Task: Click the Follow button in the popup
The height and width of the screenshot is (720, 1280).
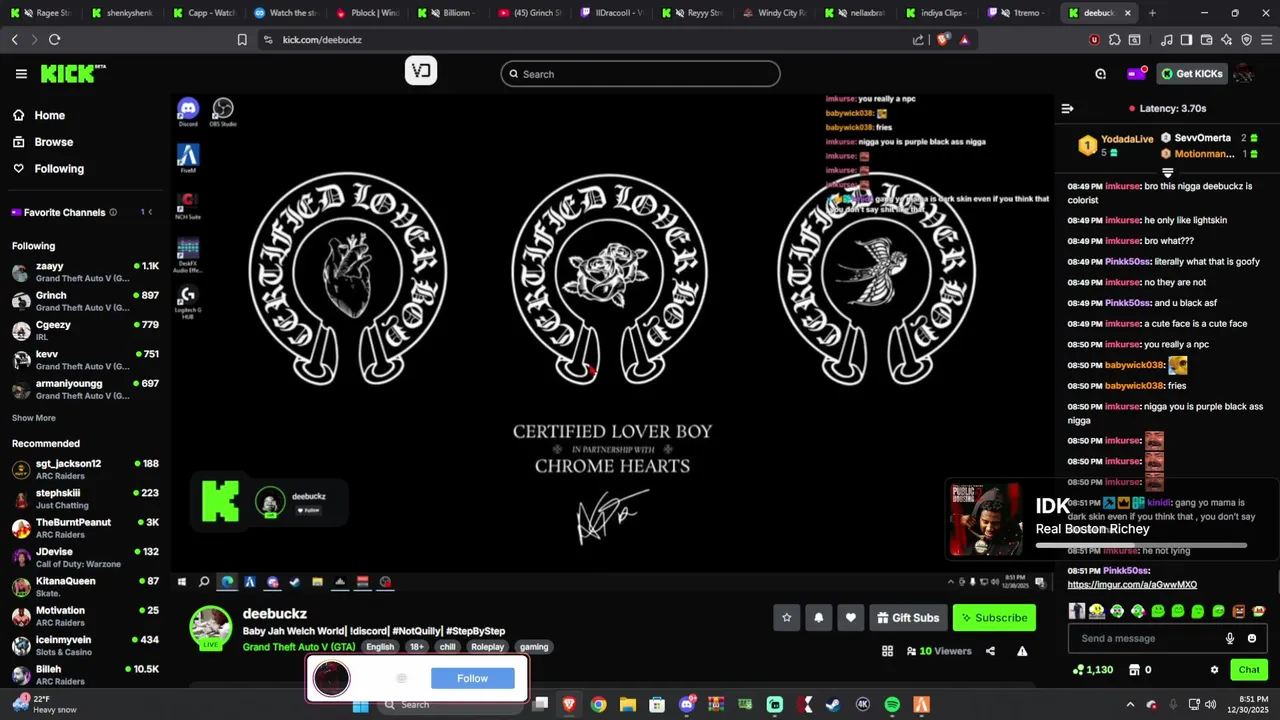Action: 472,678
